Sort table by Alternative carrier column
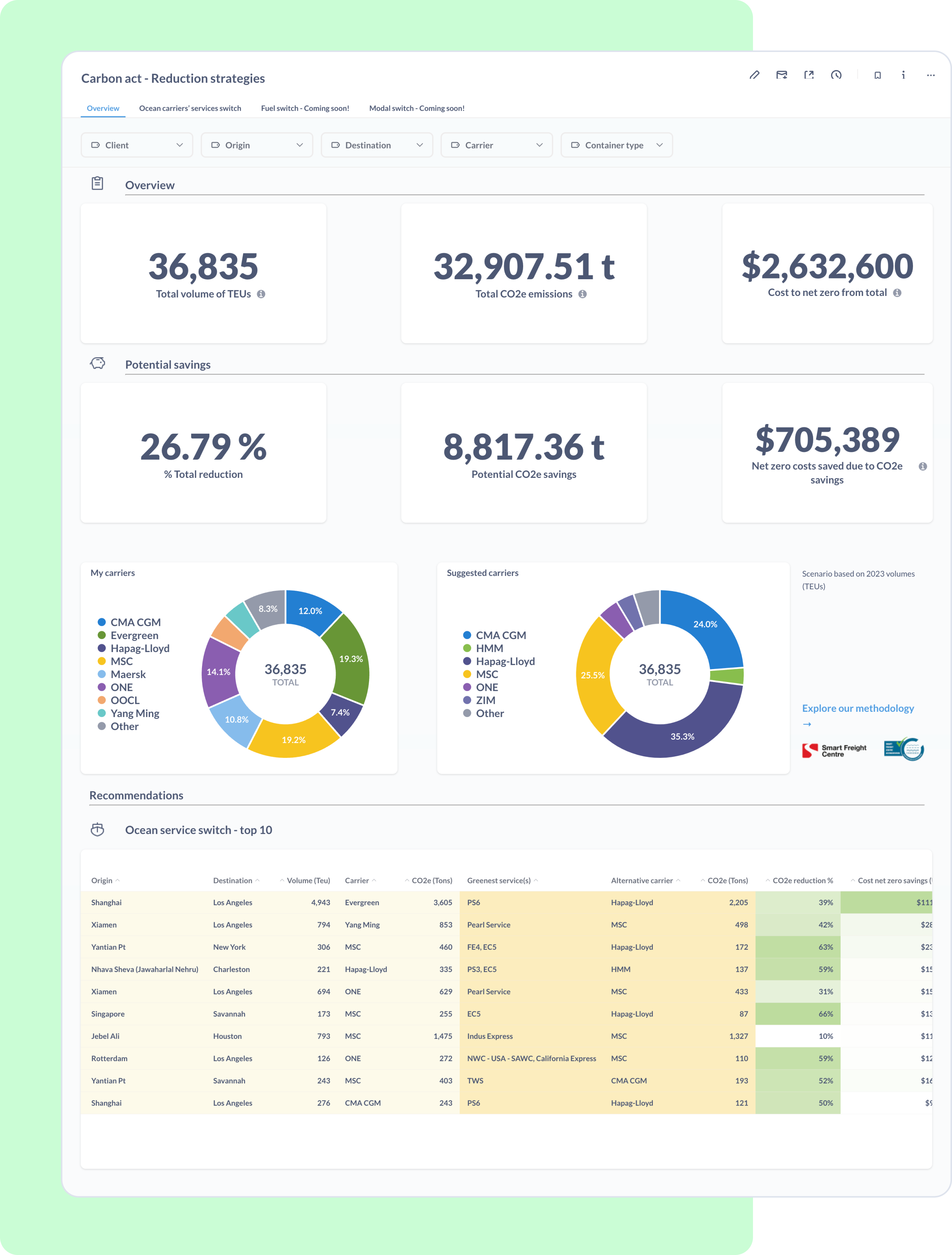 646,881
